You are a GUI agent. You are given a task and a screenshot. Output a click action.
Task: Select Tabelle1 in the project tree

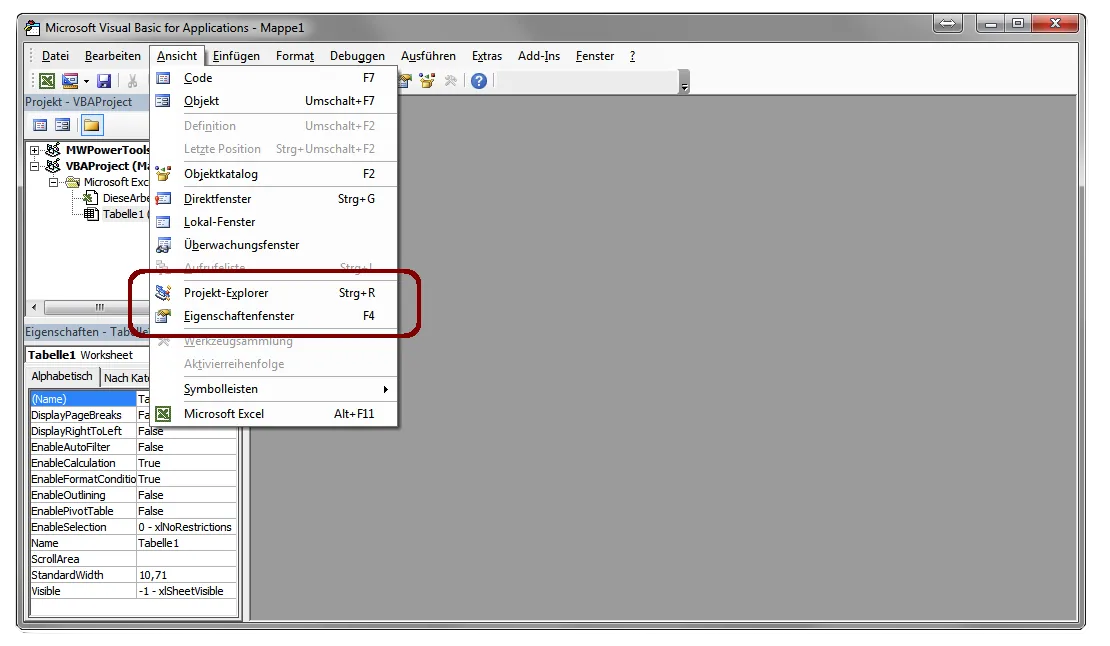tap(122, 214)
